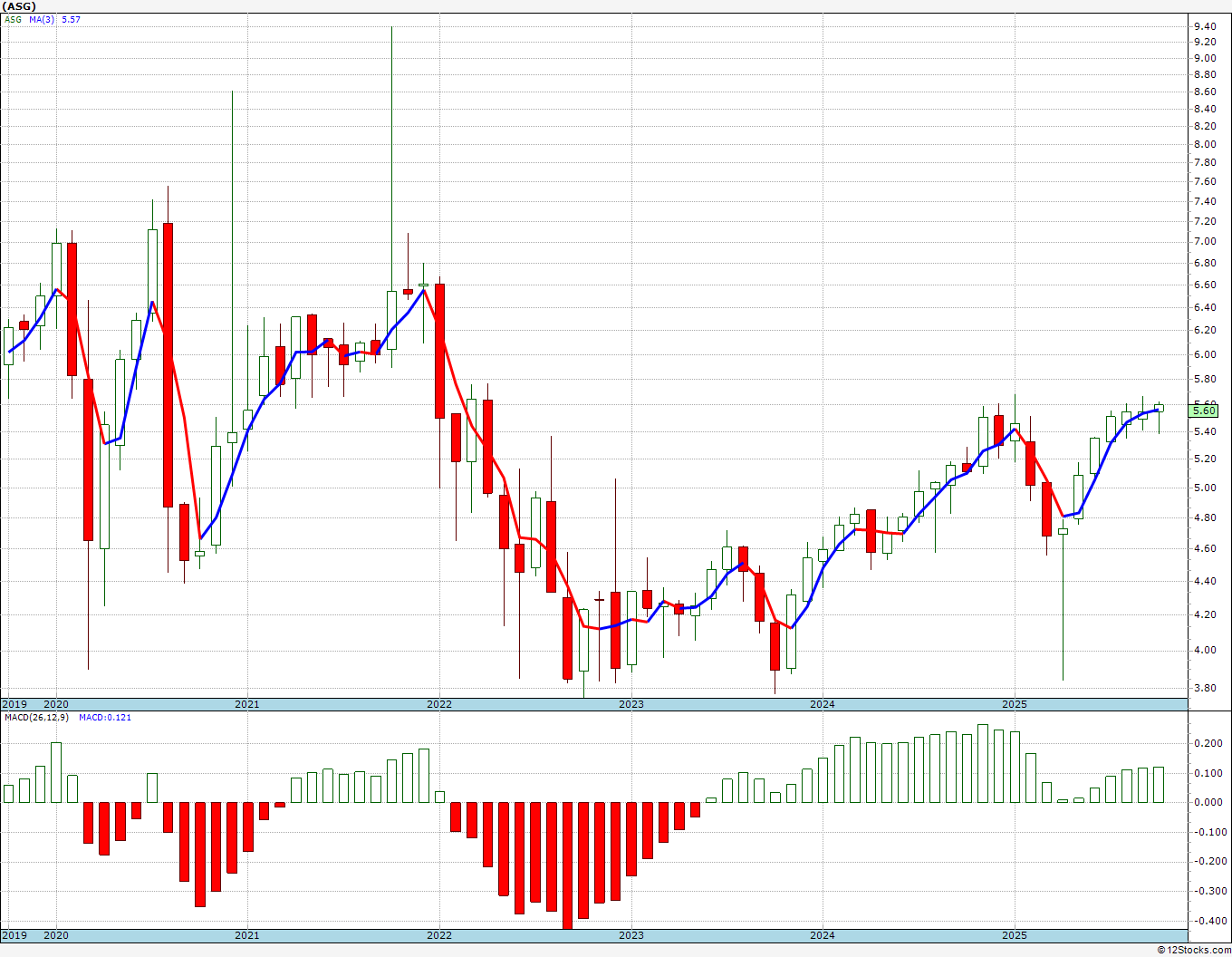The width and height of the screenshot is (1232, 957).
Task: Click the (ASG) chart title
Action: 19,6
